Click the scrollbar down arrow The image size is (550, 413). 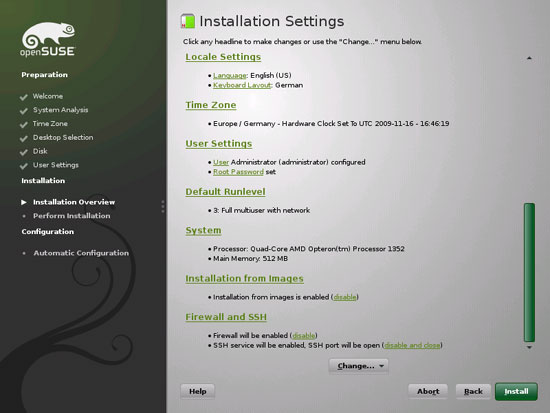pyautogui.click(x=529, y=347)
